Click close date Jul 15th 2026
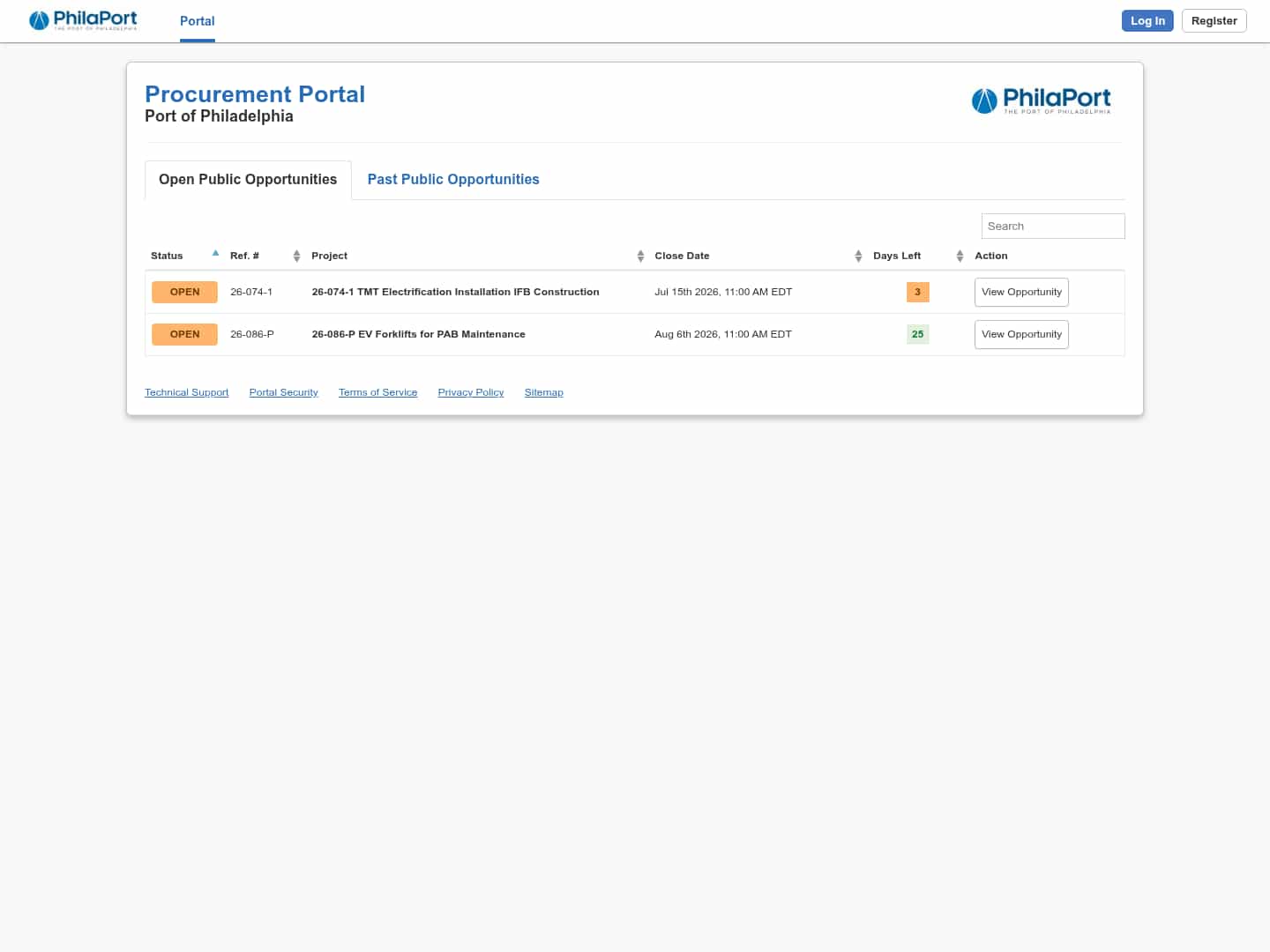Viewport: 1270px width, 952px height. [x=723, y=292]
